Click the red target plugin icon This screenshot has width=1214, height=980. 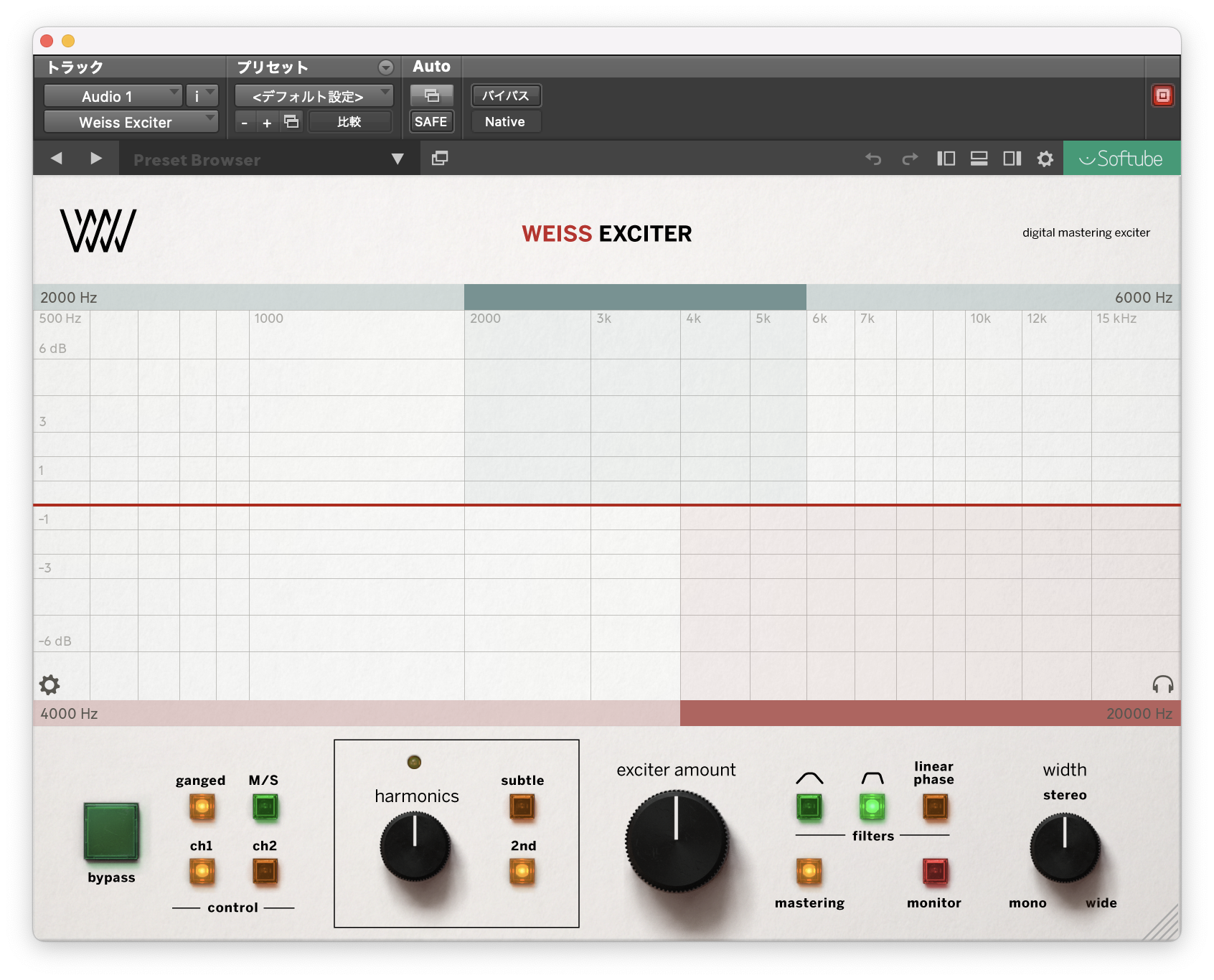(1162, 95)
